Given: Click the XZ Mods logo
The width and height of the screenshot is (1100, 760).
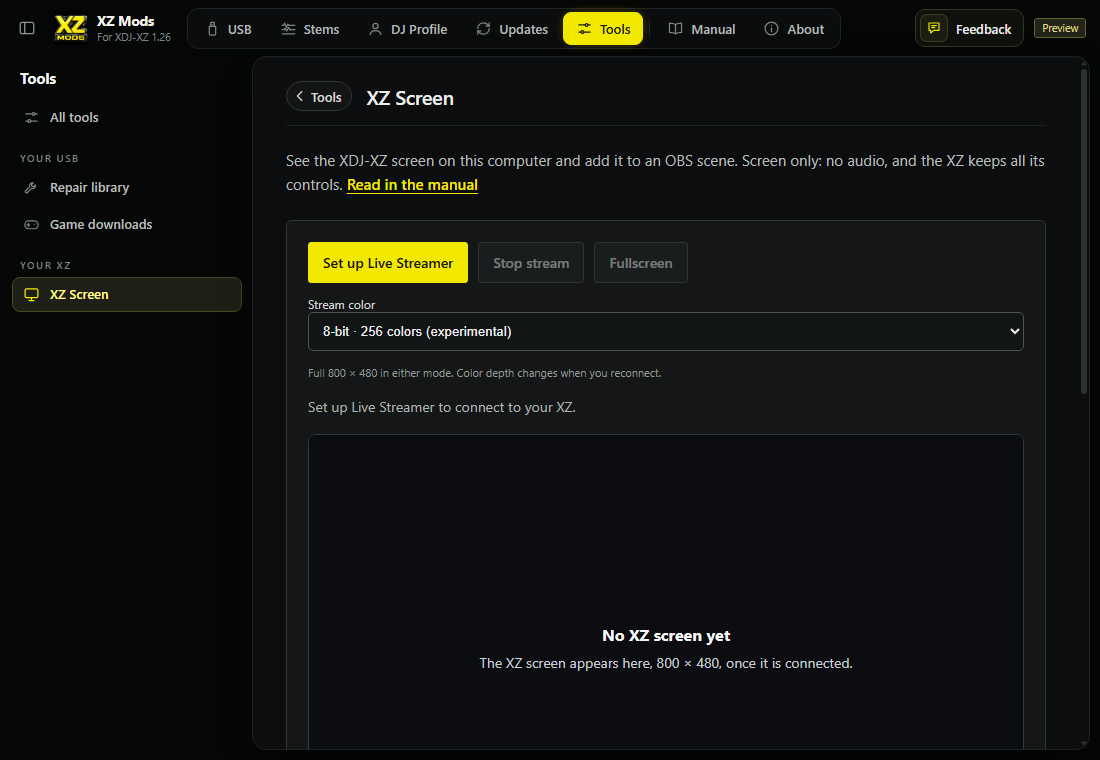Looking at the screenshot, I should [x=71, y=29].
